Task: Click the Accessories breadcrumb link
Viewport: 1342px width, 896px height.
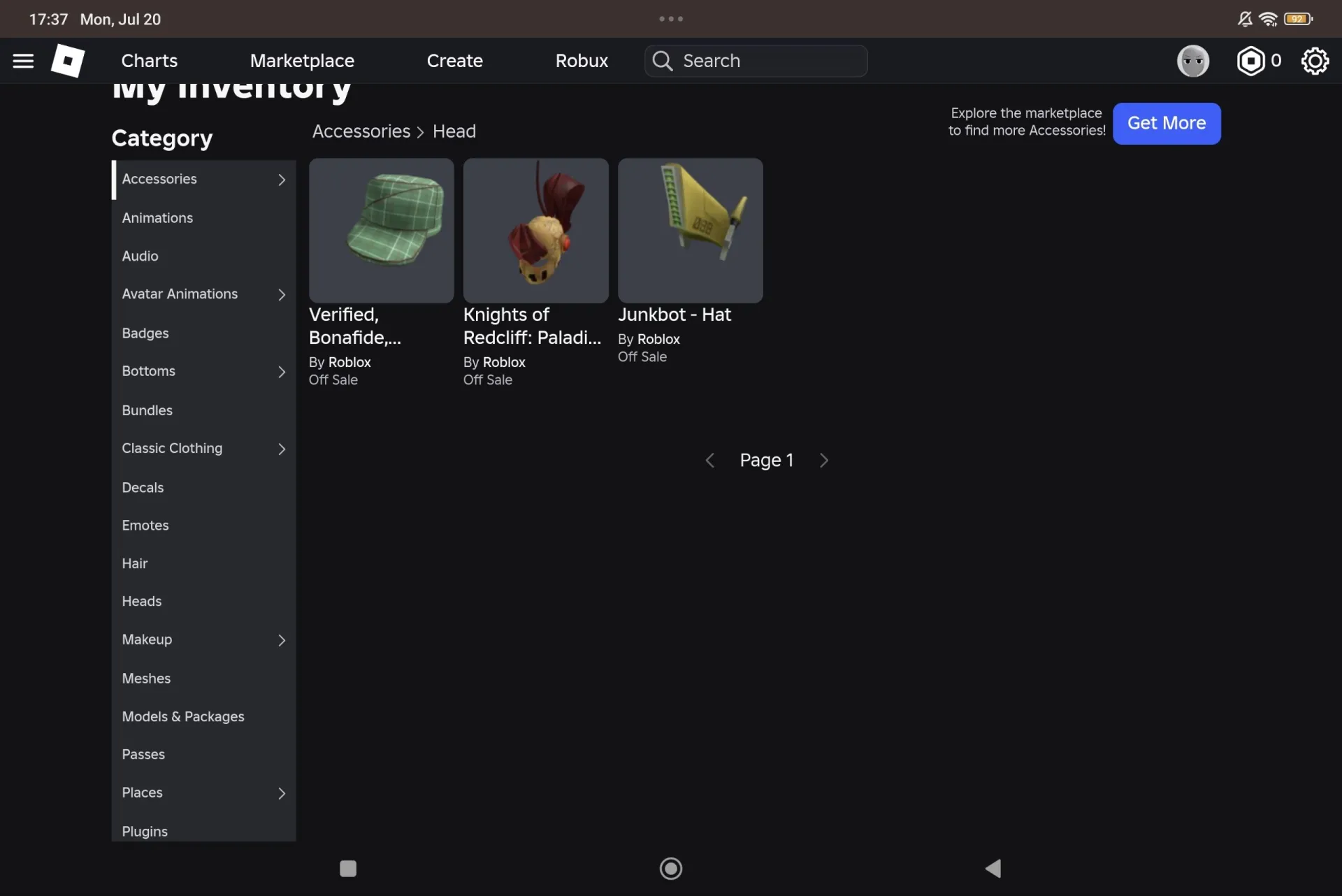Action: point(361,131)
